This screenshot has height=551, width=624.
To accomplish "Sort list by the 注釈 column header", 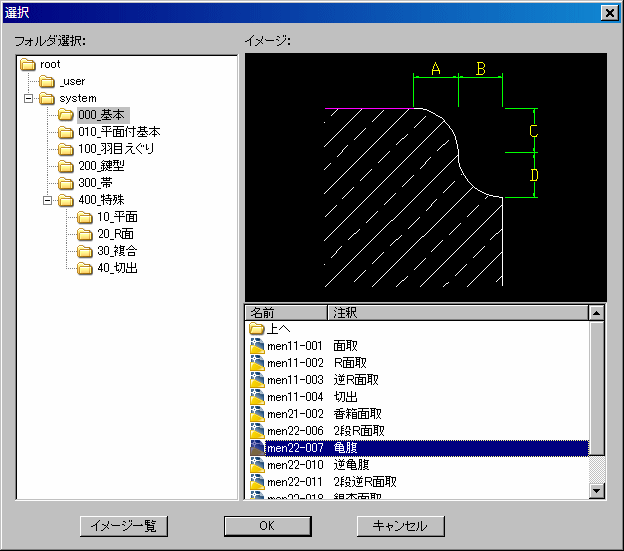I will [x=458, y=313].
